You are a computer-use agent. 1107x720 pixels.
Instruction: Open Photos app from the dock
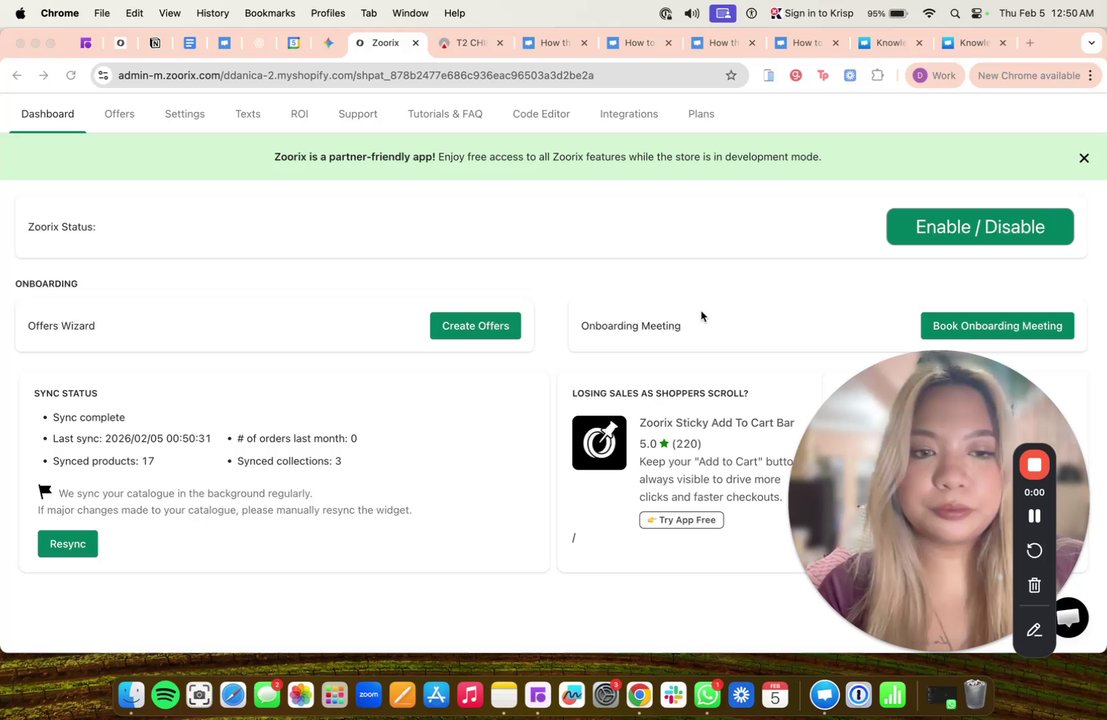tap(301, 695)
